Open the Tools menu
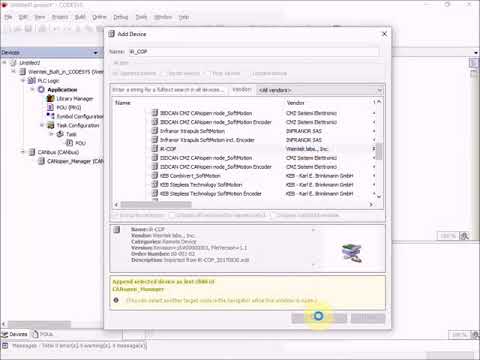480x360 pixels. coord(141,17)
